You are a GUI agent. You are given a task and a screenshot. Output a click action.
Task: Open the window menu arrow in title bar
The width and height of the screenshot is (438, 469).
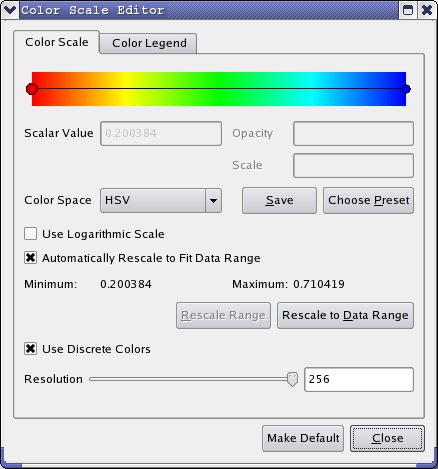click(10, 10)
